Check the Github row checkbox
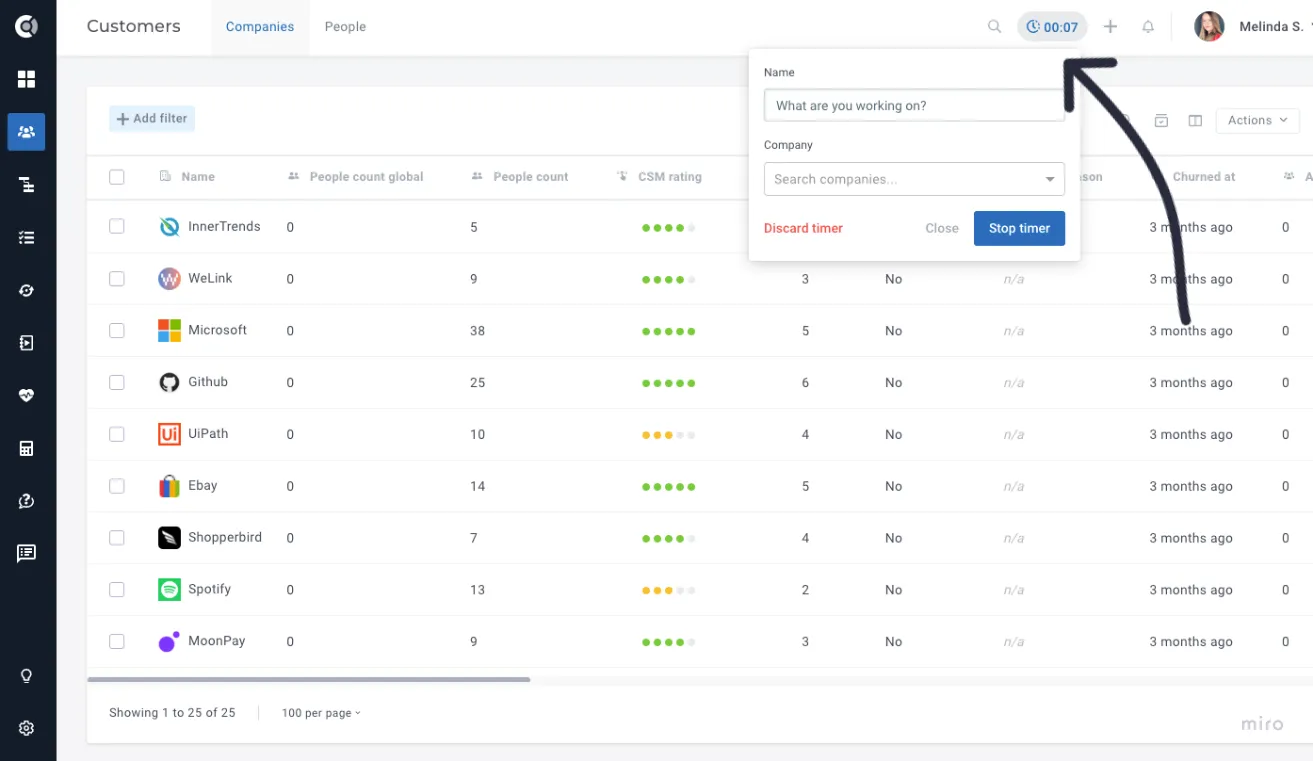The height and width of the screenshot is (761, 1313). [x=117, y=383]
